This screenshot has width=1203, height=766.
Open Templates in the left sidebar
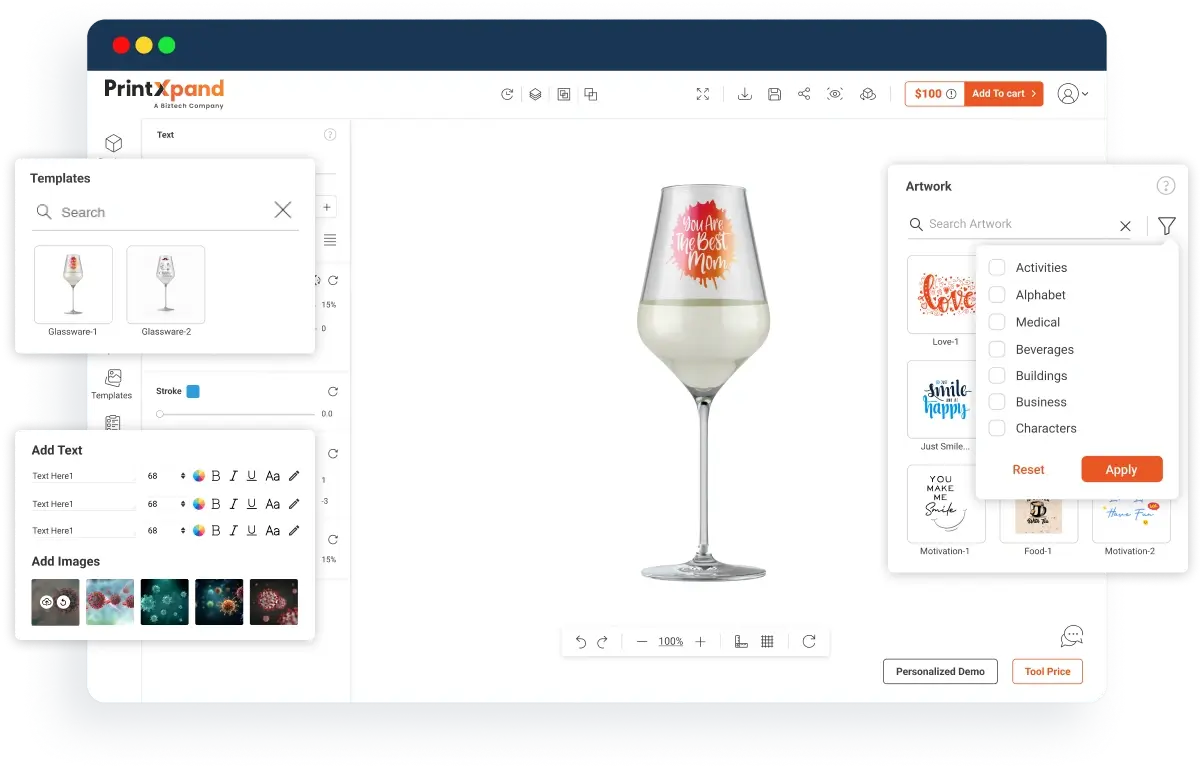pyautogui.click(x=112, y=384)
